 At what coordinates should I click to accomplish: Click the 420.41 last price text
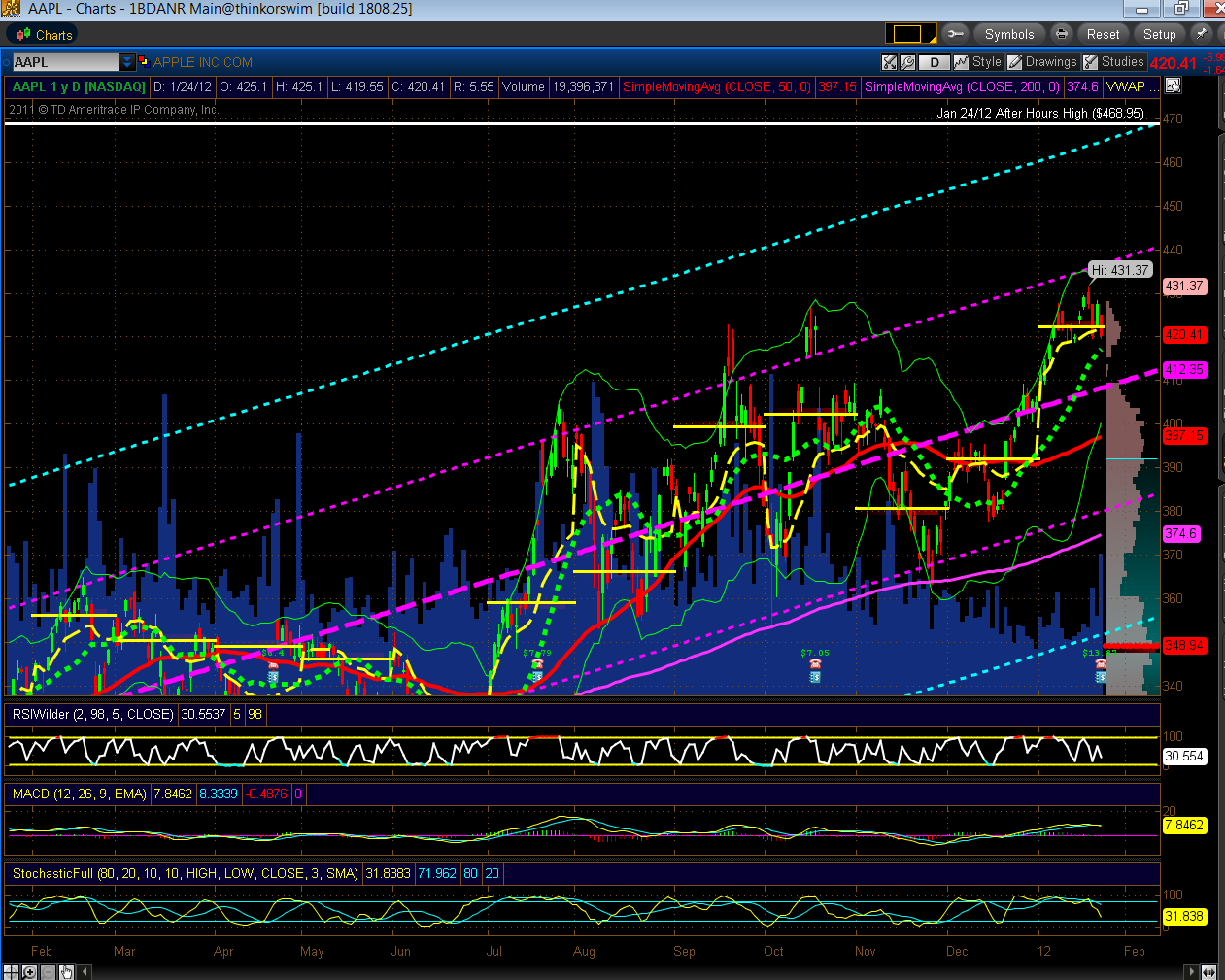1174,64
